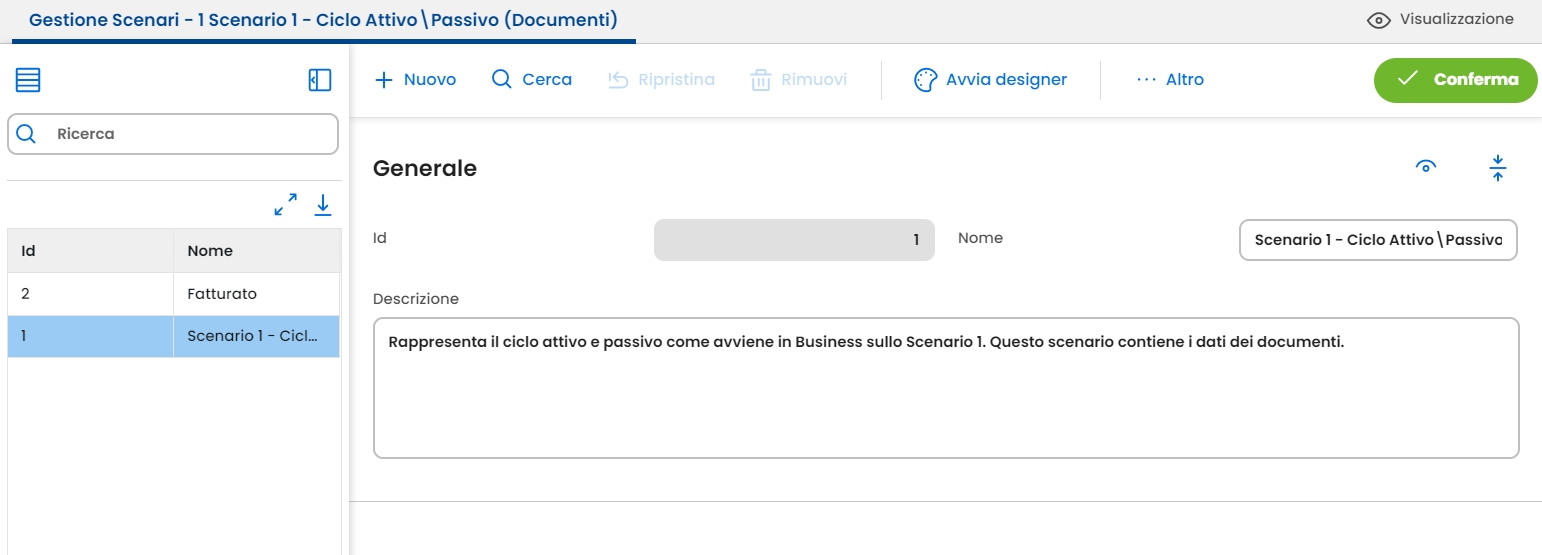Click the magnifier icon in Ricerca box
The height and width of the screenshot is (555, 1542).
click(x=27, y=134)
